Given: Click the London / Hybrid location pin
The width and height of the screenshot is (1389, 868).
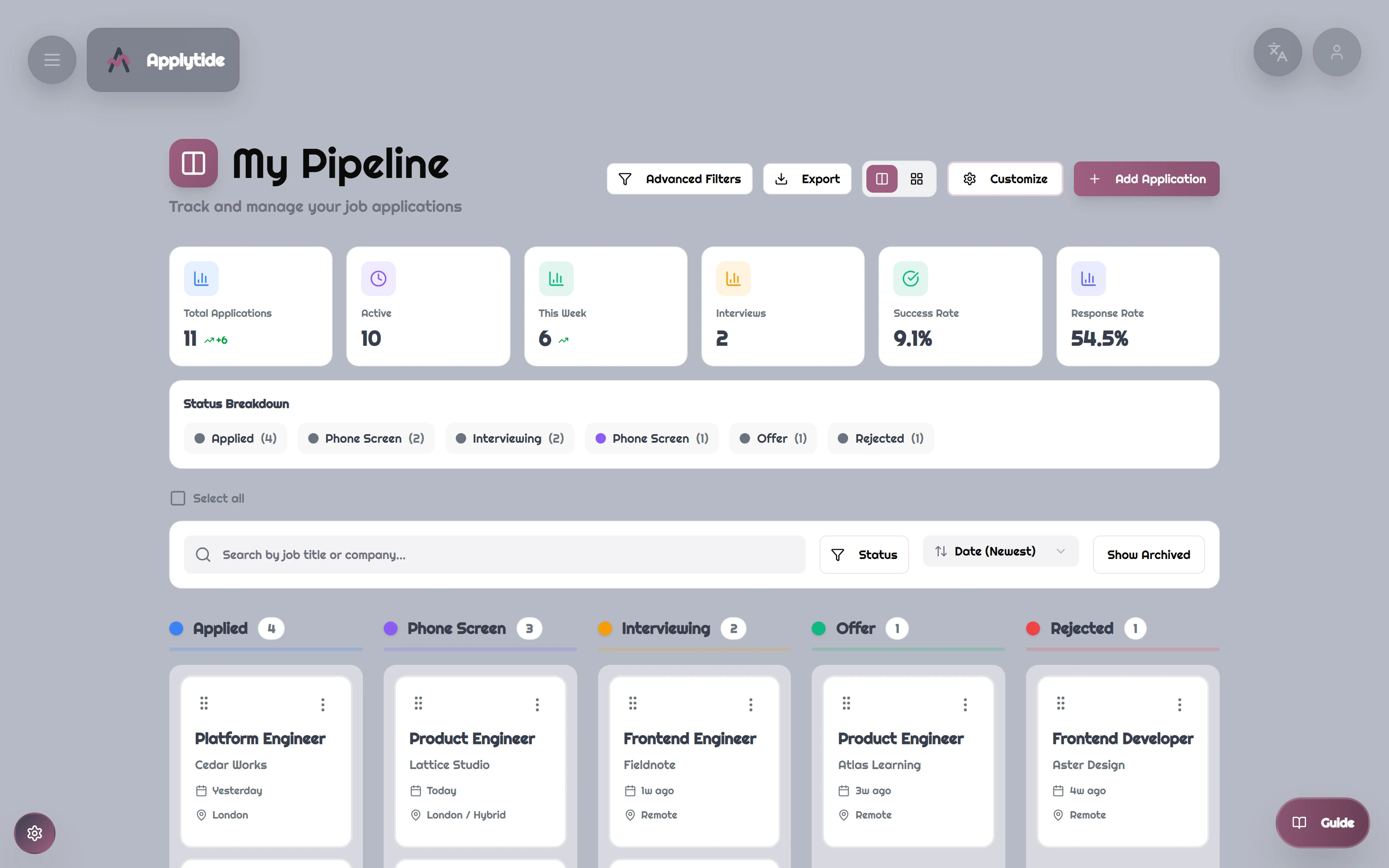Looking at the screenshot, I should point(415,815).
